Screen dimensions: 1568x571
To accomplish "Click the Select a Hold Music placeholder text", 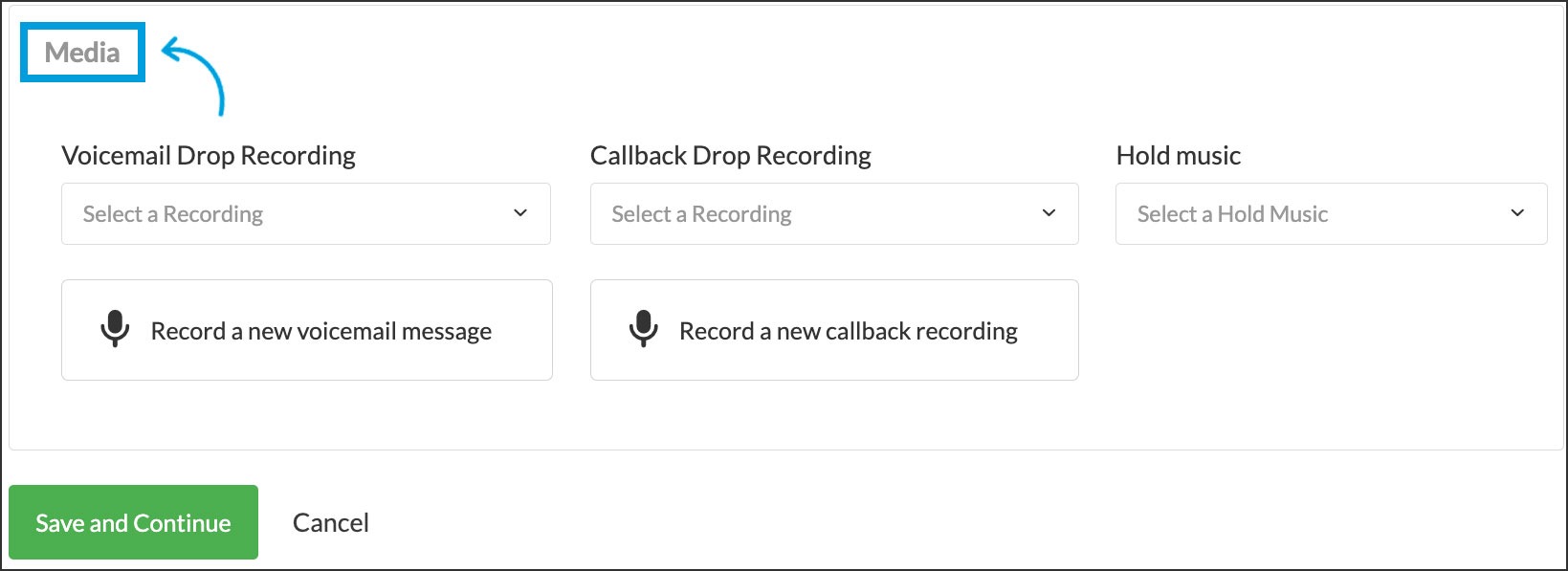I will [x=1232, y=214].
